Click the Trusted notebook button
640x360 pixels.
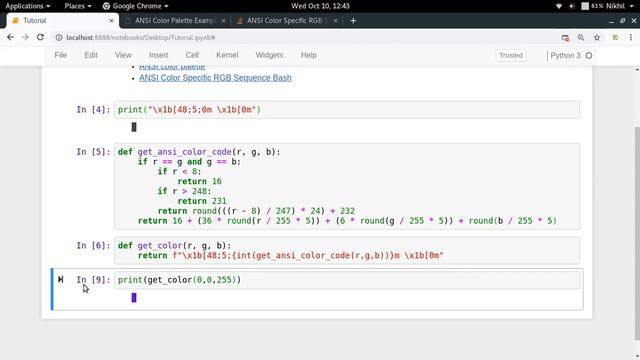(x=511, y=56)
